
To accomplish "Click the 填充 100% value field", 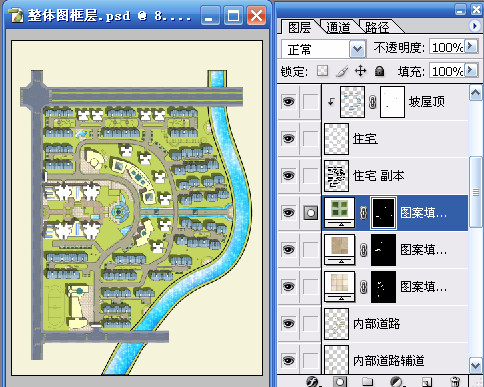I will (x=447, y=71).
